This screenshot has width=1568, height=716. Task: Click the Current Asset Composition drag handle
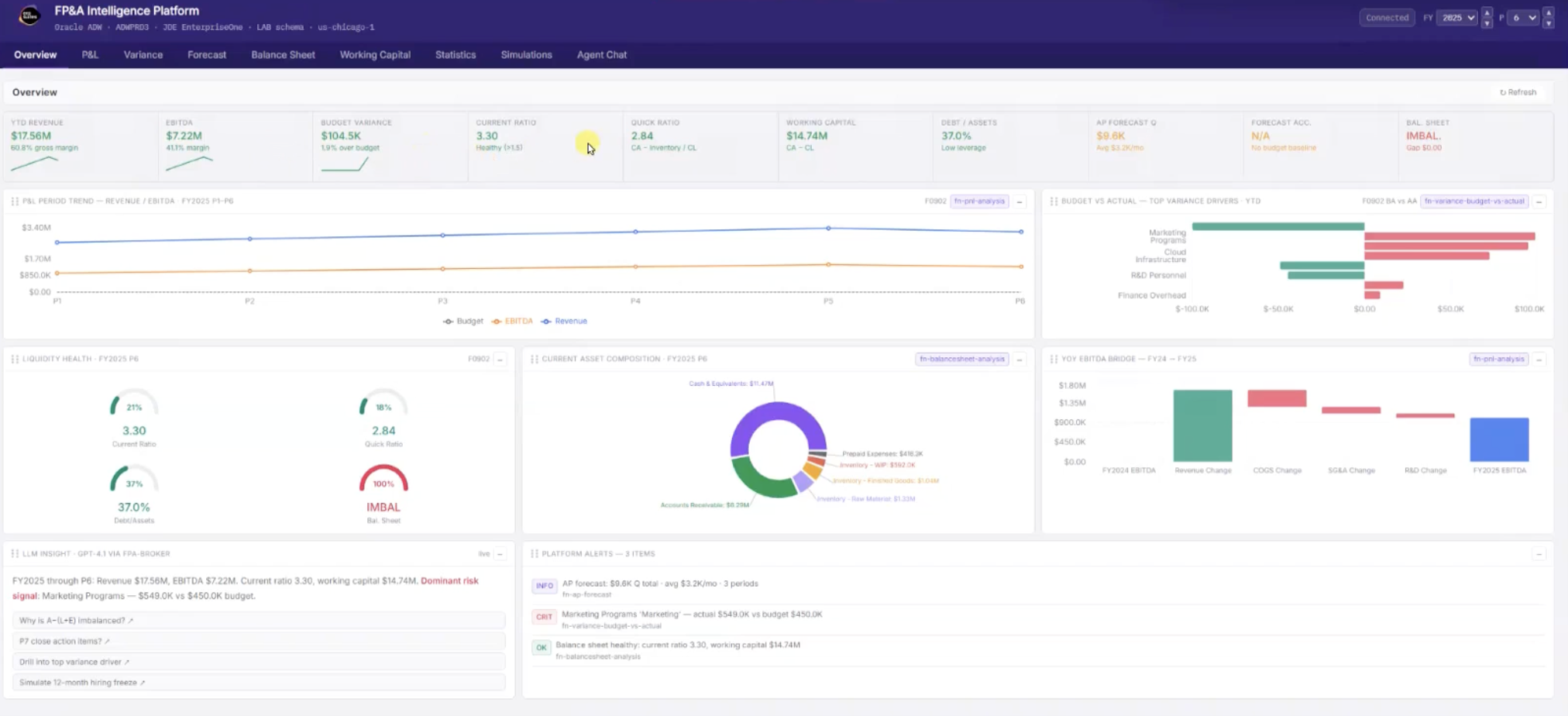pyautogui.click(x=535, y=360)
